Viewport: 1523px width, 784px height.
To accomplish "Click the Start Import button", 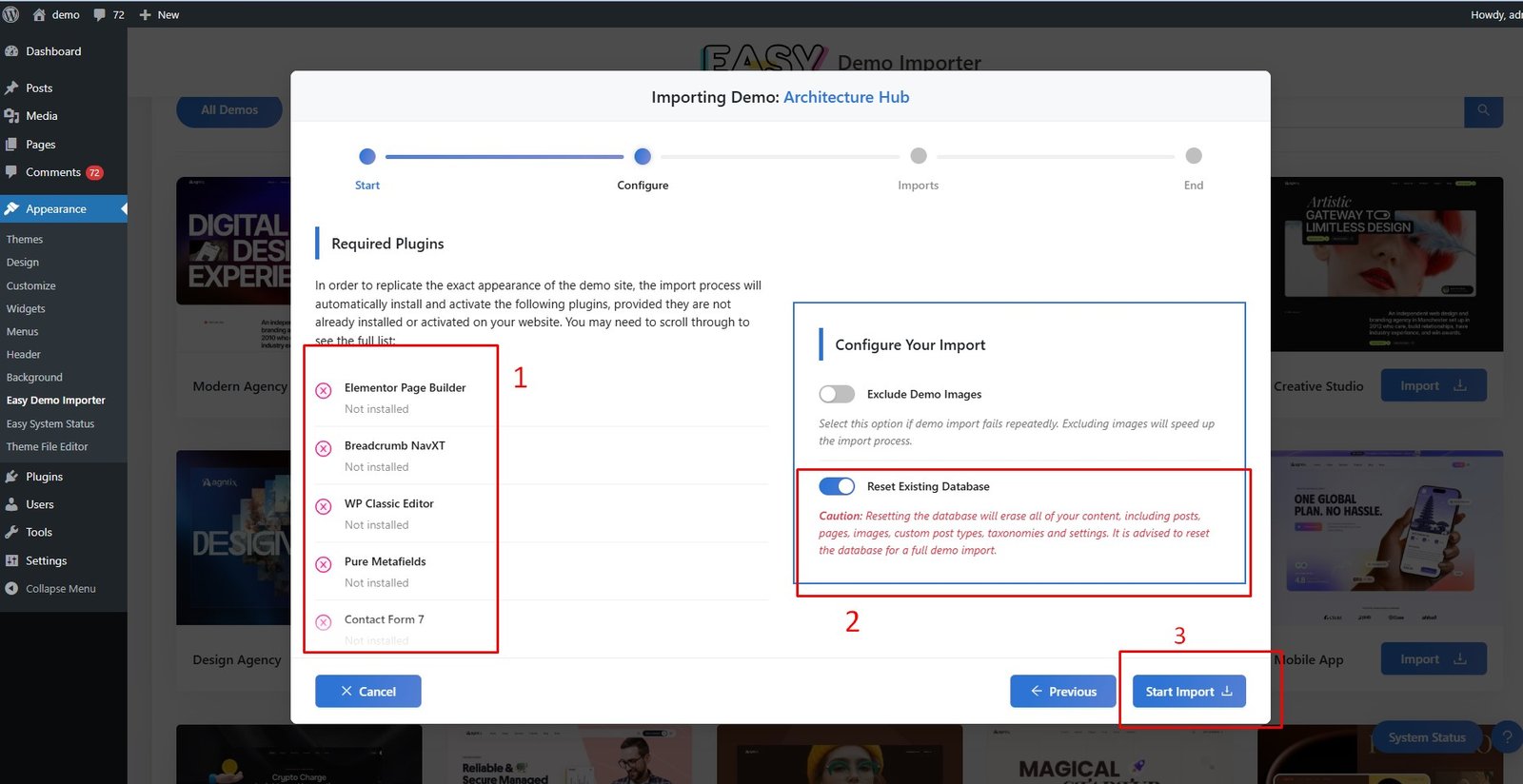I will click(x=1189, y=692).
